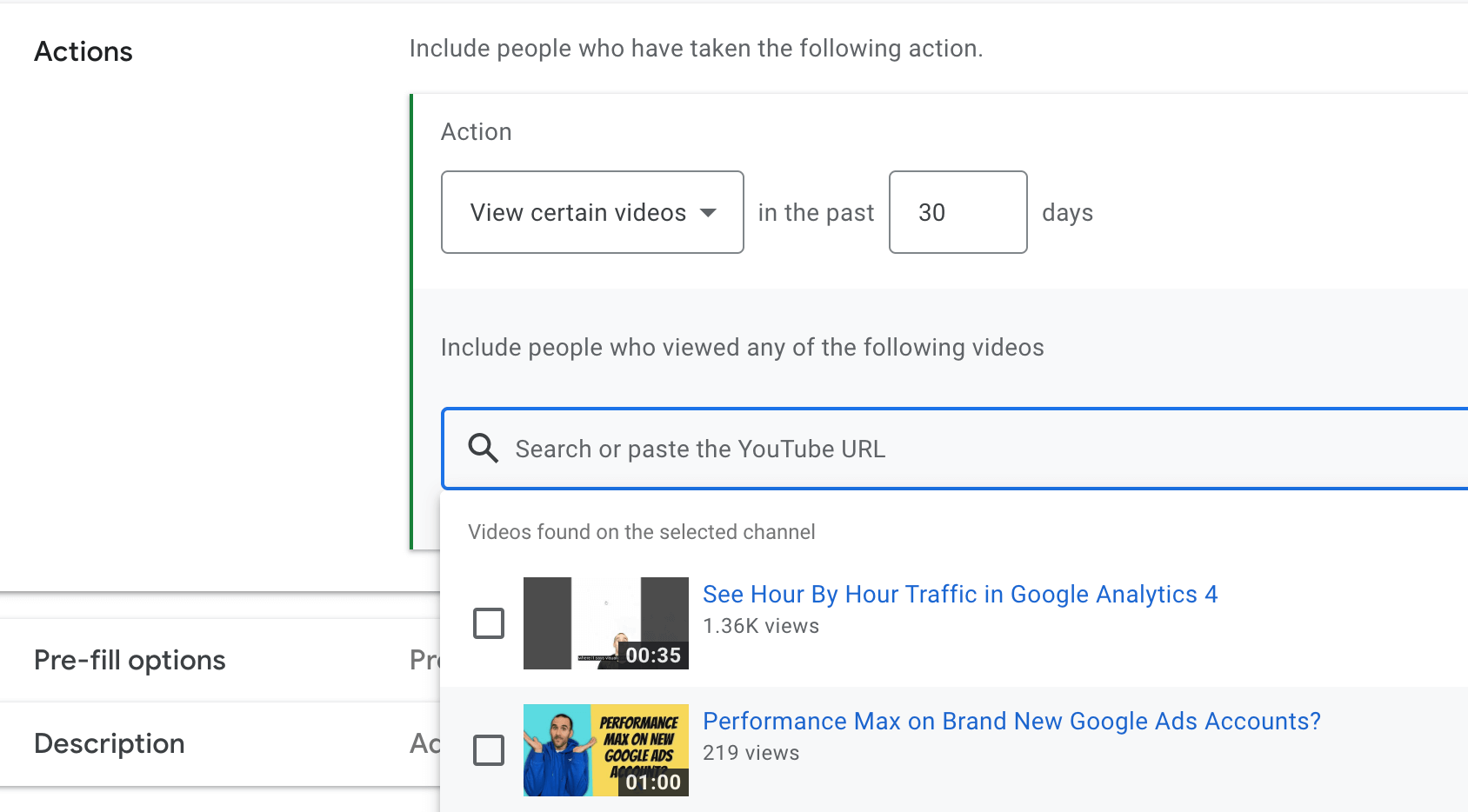This screenshot has width=1468, height=812.
Task: Open "Performance Max on Brand New Google Ads Accounts?" link
Action: point(1011,722)
